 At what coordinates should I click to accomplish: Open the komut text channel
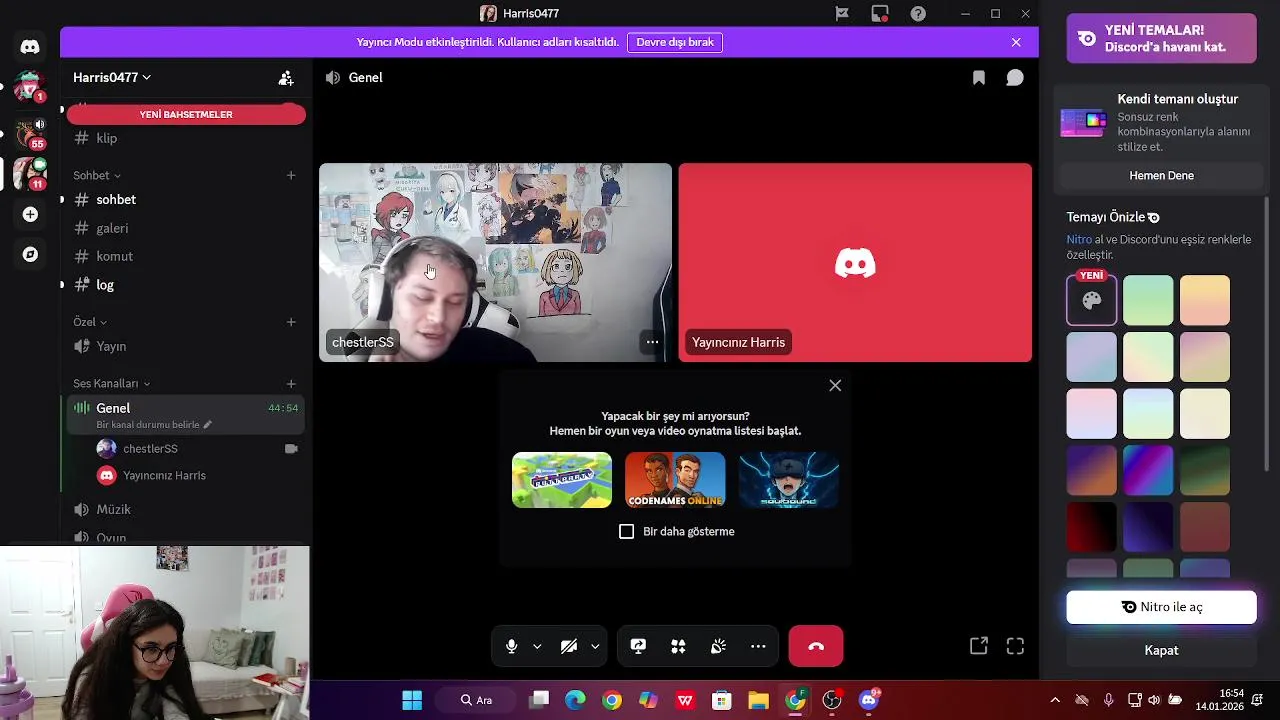click(x=186, y=256)
